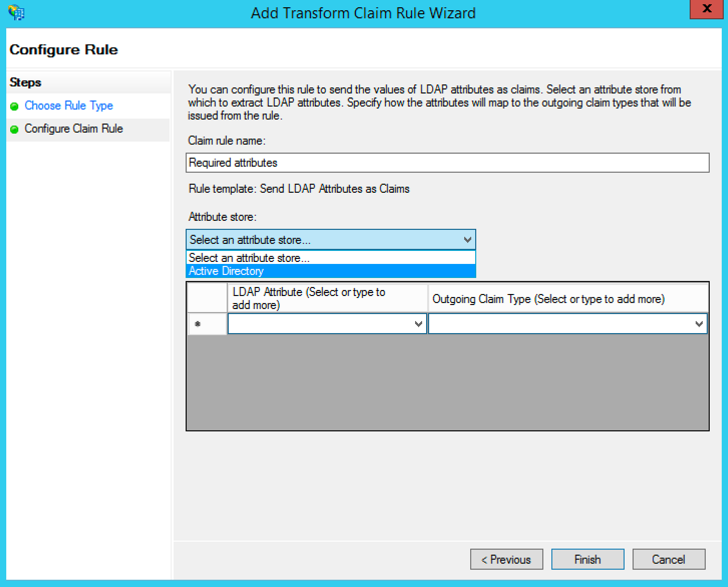This screenshot has width=728, height=587.
Task: Go to the Choose Rule Type step
Action: tap(68, 106)
